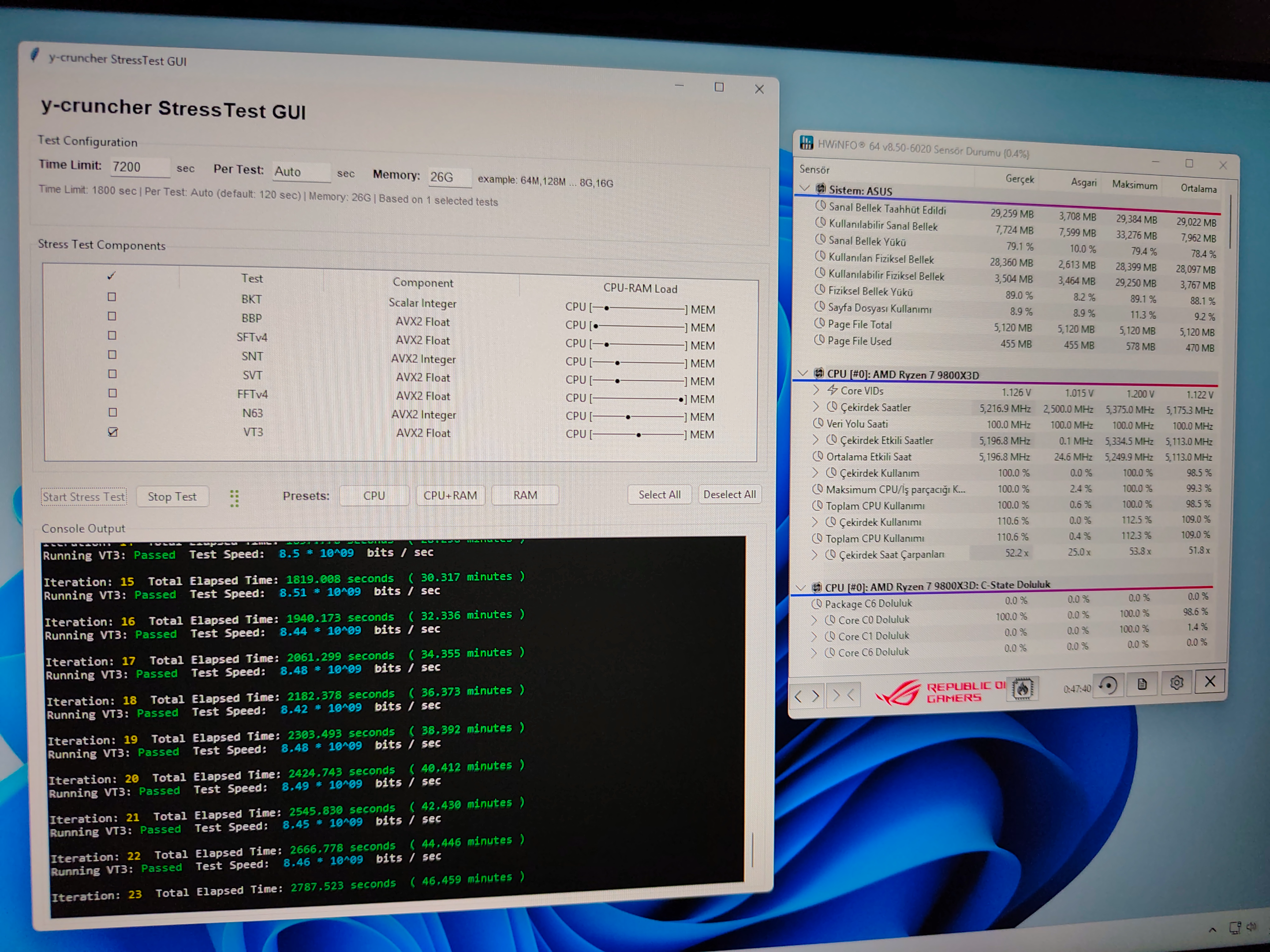The image size is (1270, 952).
Task: Enable the BKT test checkbox
Action: coord(112,297)
